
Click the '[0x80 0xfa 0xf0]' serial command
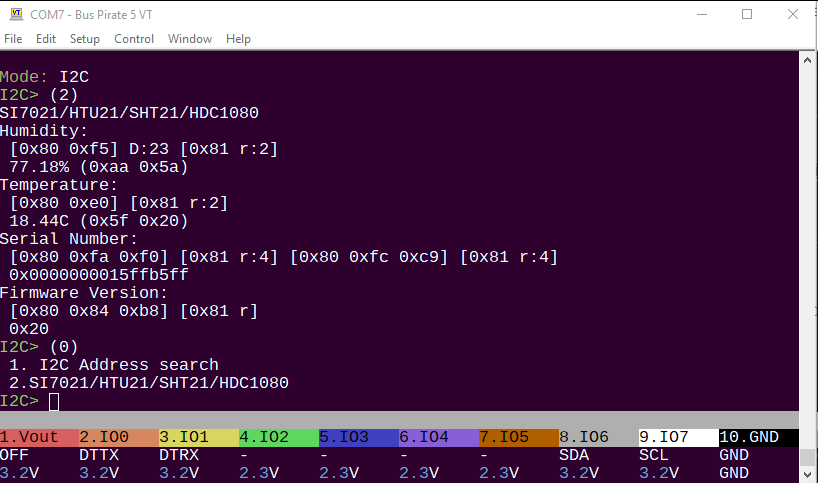click(x=89, y=257)
